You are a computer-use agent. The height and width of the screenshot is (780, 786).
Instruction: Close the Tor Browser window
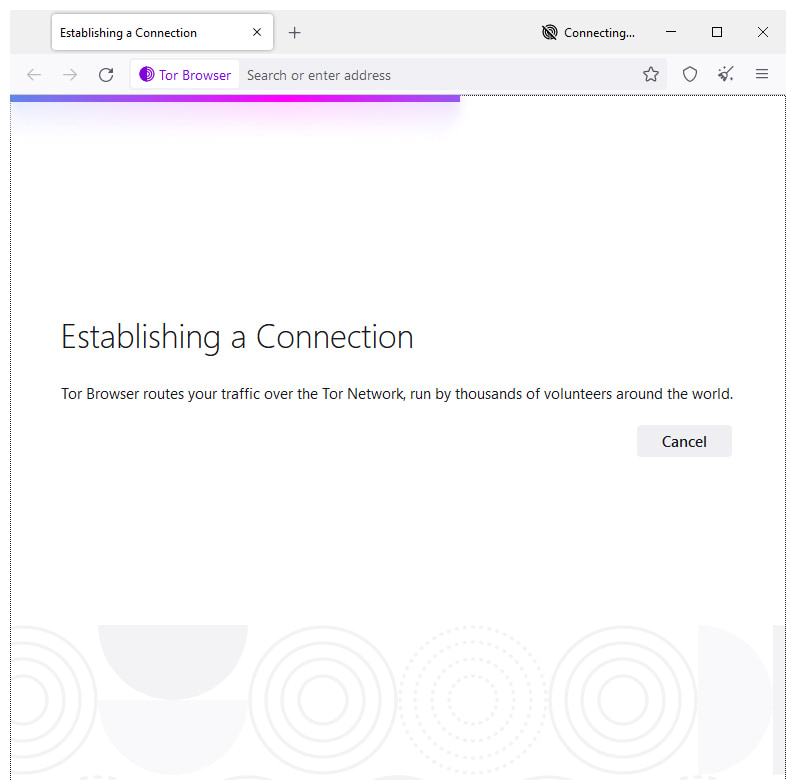pos(762,32)
